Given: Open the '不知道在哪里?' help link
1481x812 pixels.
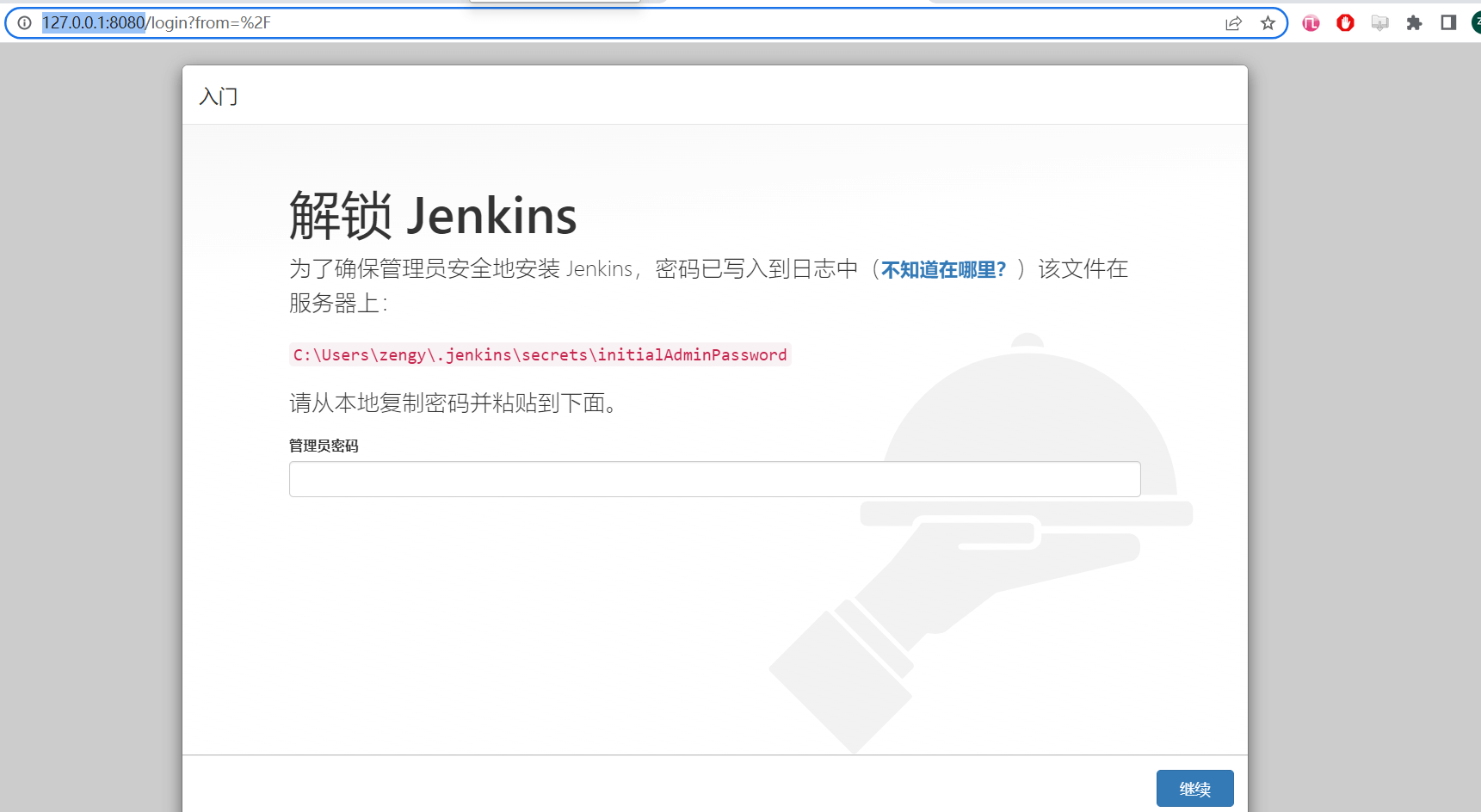Looking at the screenshot, I should click(943, 270).
